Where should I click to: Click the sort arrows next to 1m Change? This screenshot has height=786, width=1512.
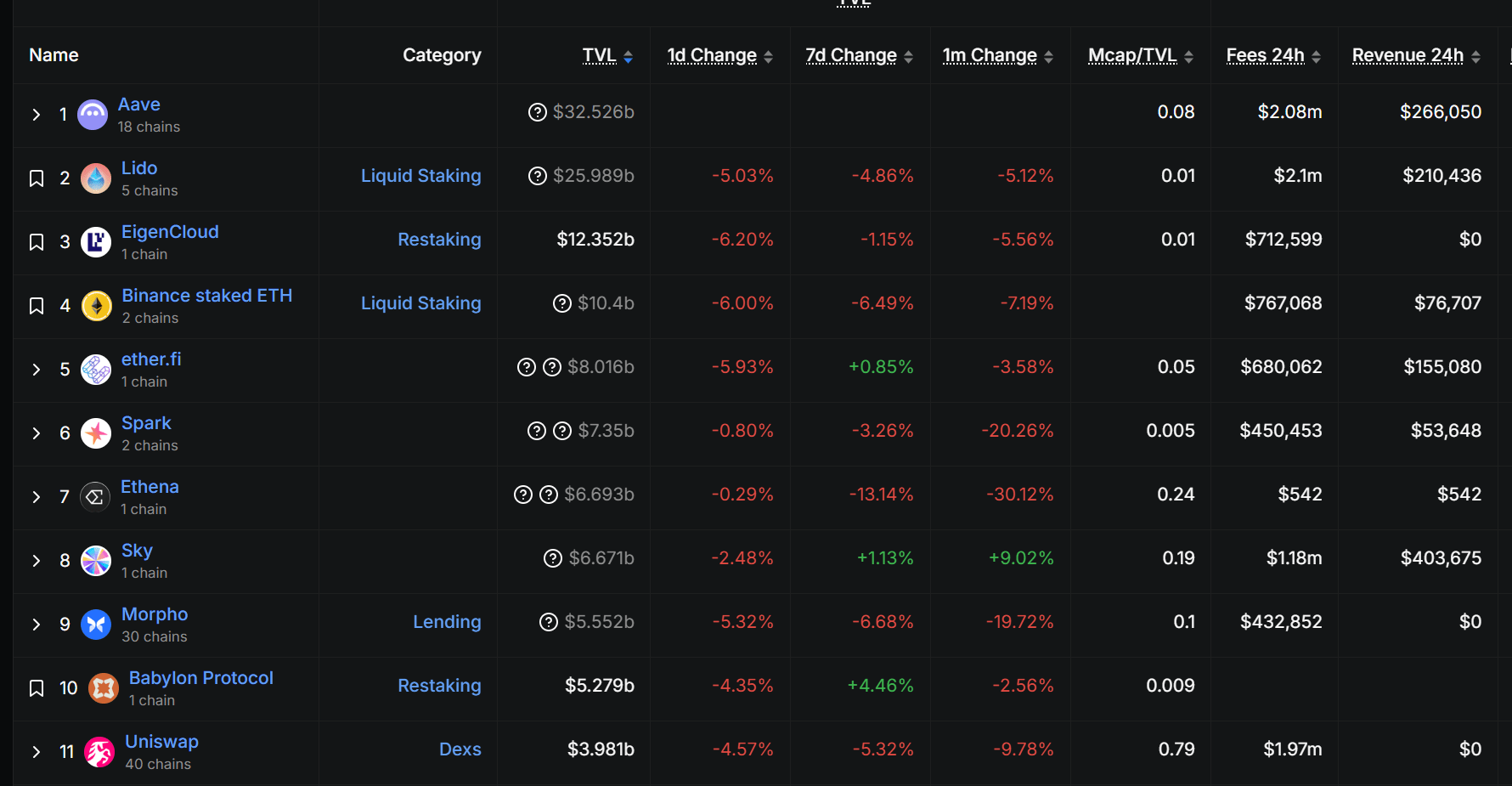point(1049,57)
